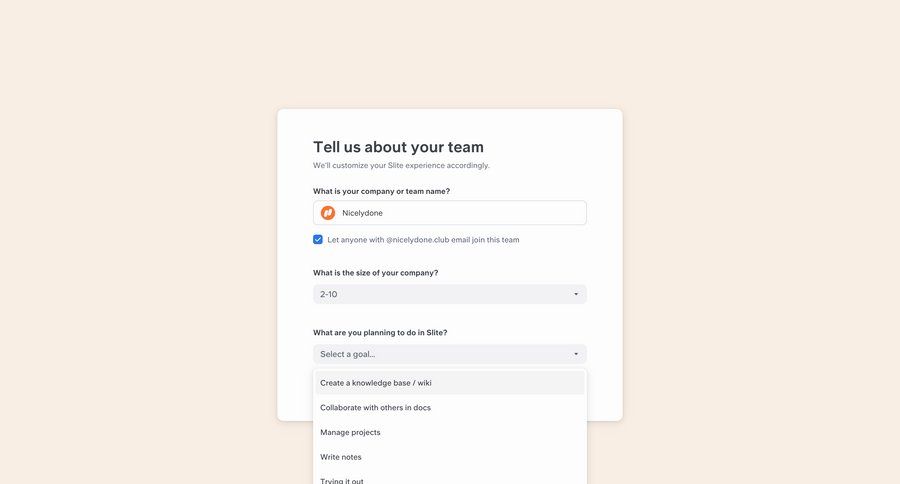Image resolution: width=900 pixels, height=484 pixels.
Task: Pick the "Manage projects" goal option
Action: click(x=351, y=432)
